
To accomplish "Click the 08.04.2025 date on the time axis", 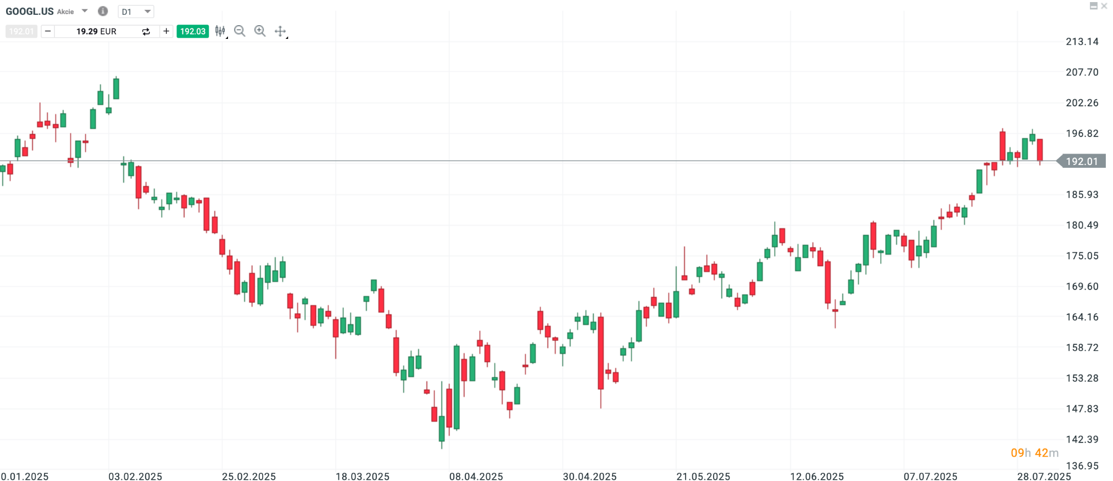I will click(x=477, y=476).
